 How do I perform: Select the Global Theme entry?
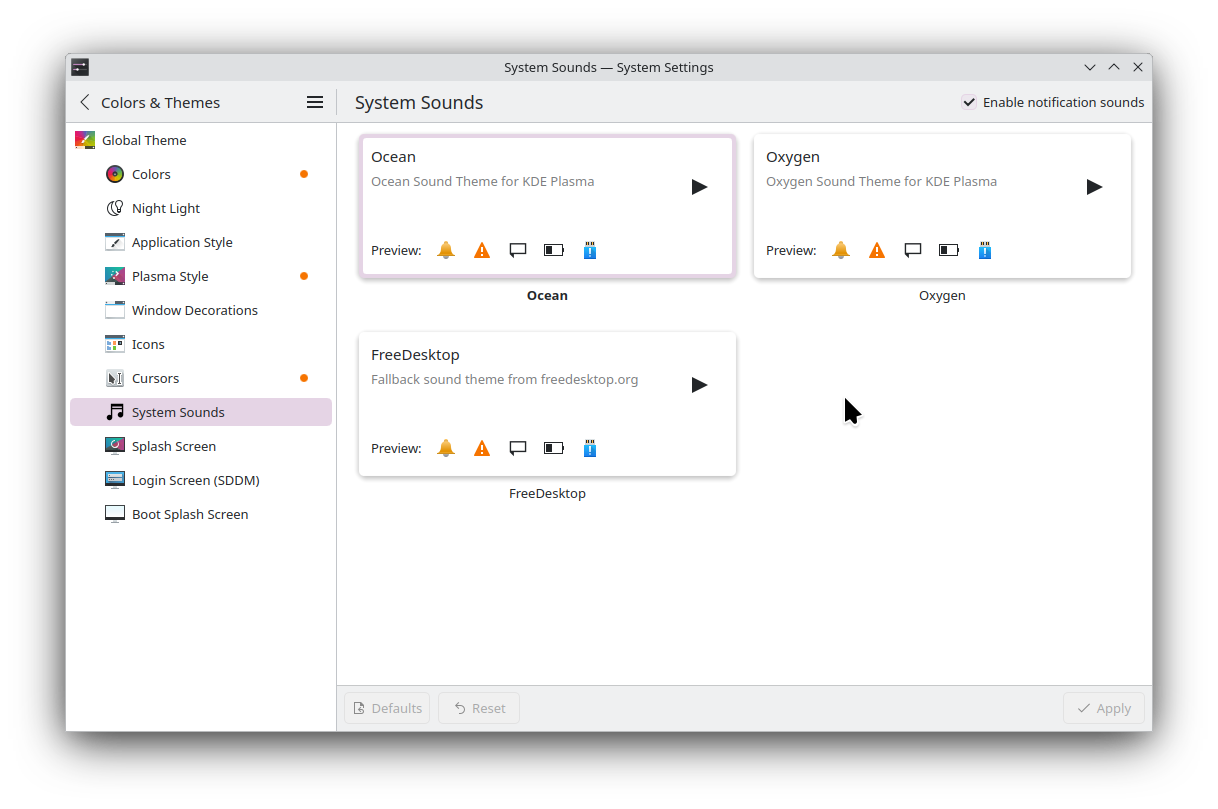click(144, 140)
